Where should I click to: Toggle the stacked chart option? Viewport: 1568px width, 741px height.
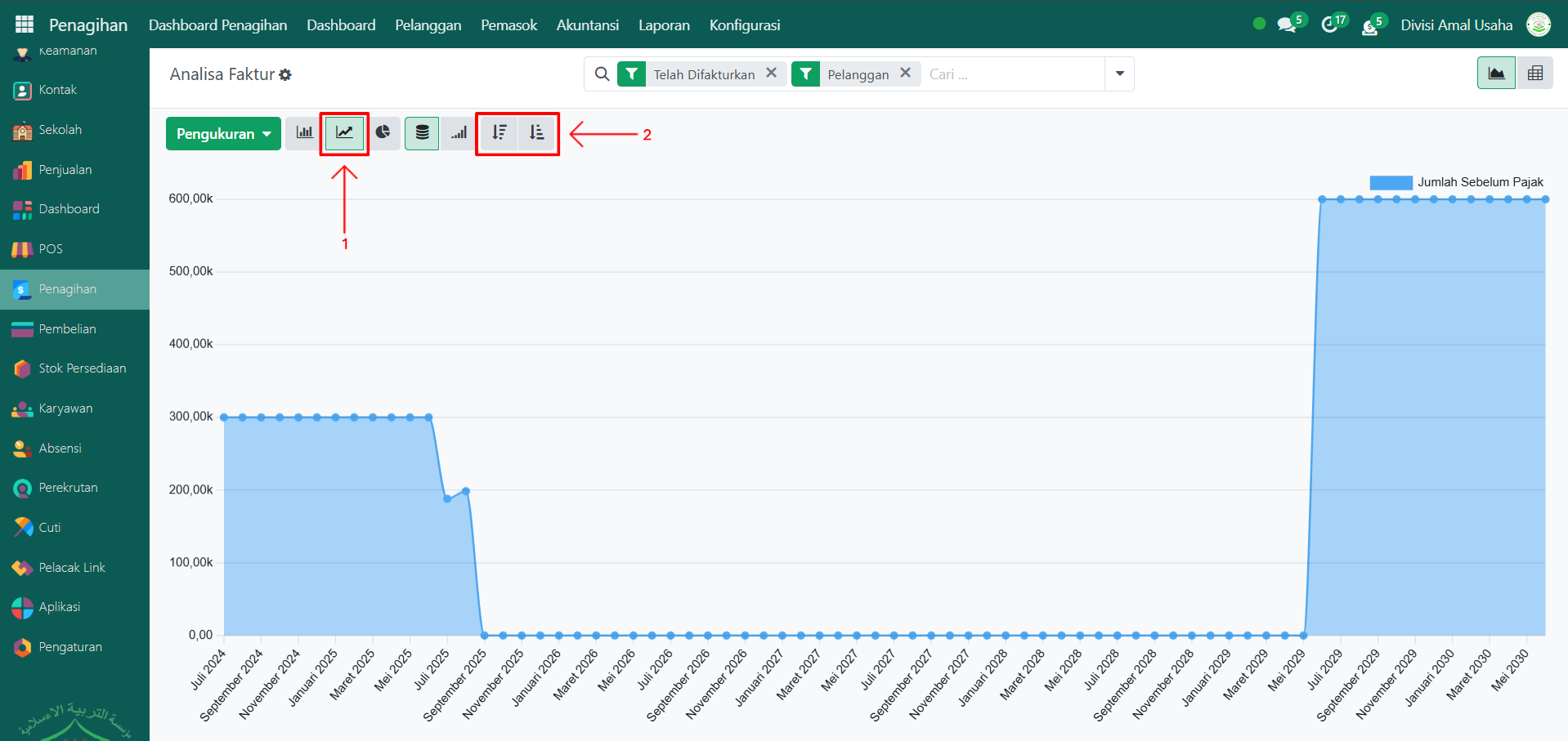point(422,133)
